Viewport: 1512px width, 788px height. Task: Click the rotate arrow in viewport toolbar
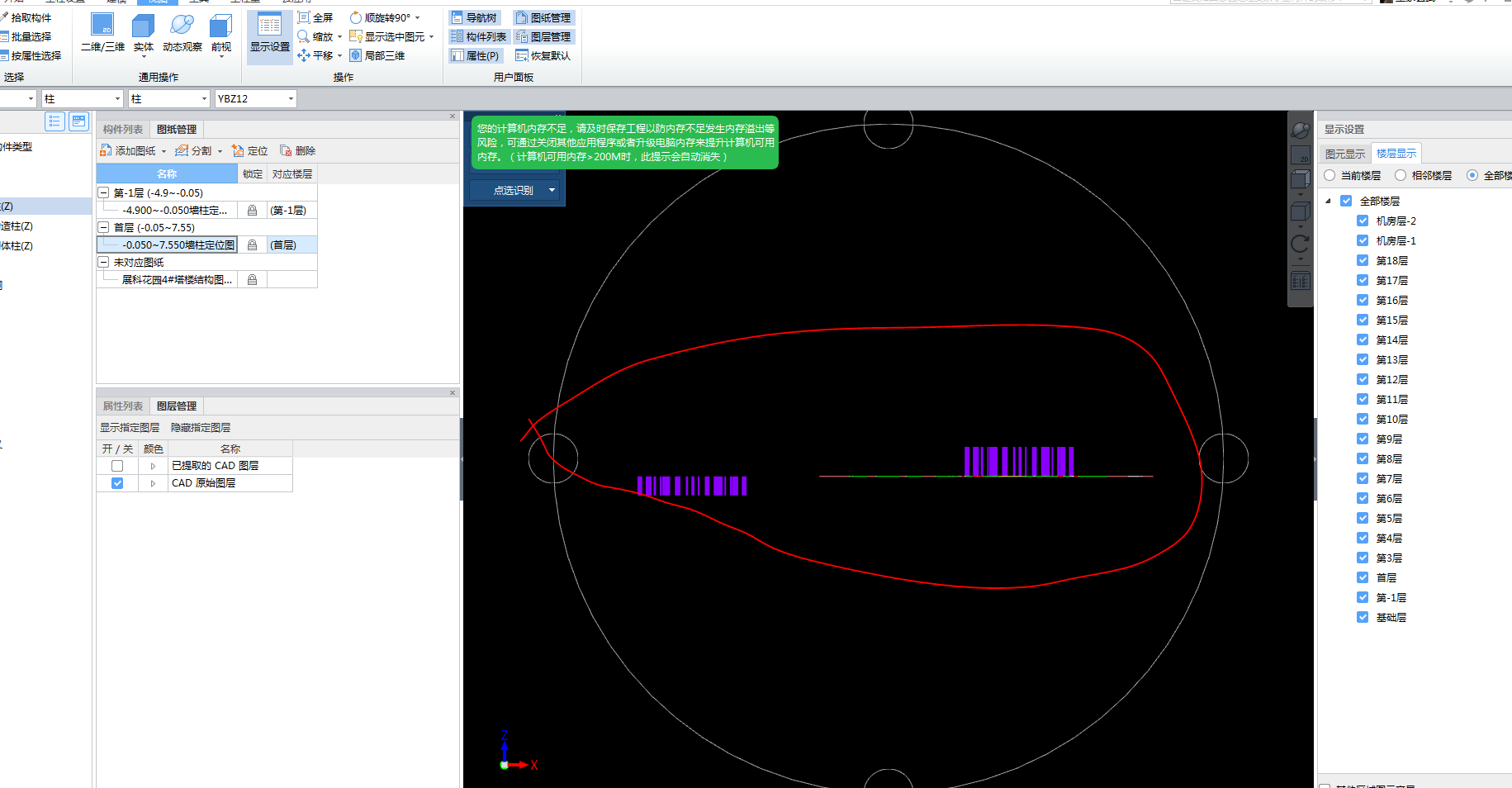1300,244
